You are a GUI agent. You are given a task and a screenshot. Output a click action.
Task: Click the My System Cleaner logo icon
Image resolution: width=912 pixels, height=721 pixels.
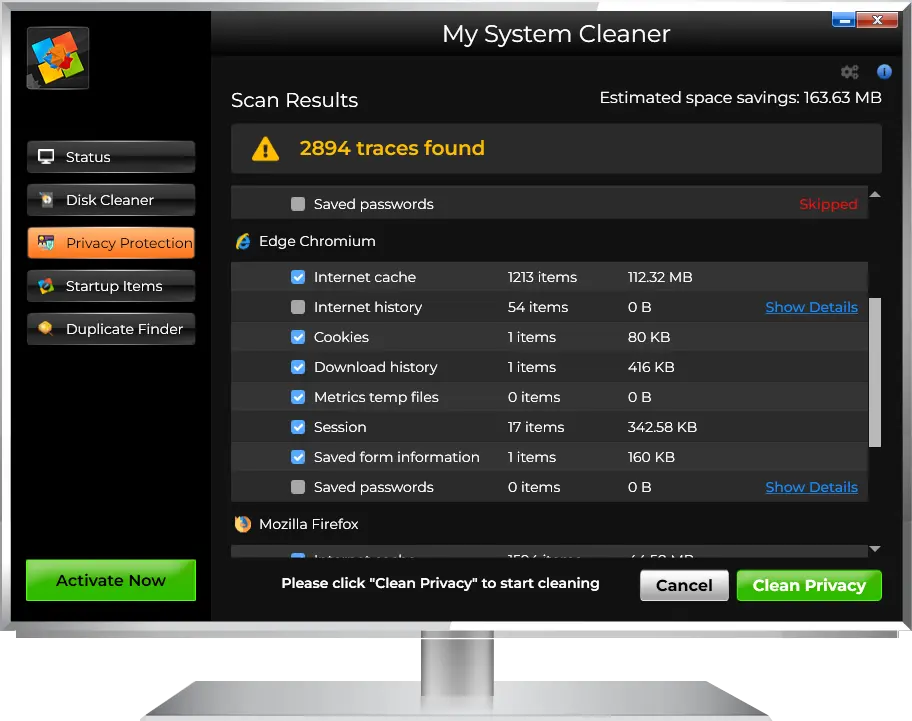click(x=58, y=58)
